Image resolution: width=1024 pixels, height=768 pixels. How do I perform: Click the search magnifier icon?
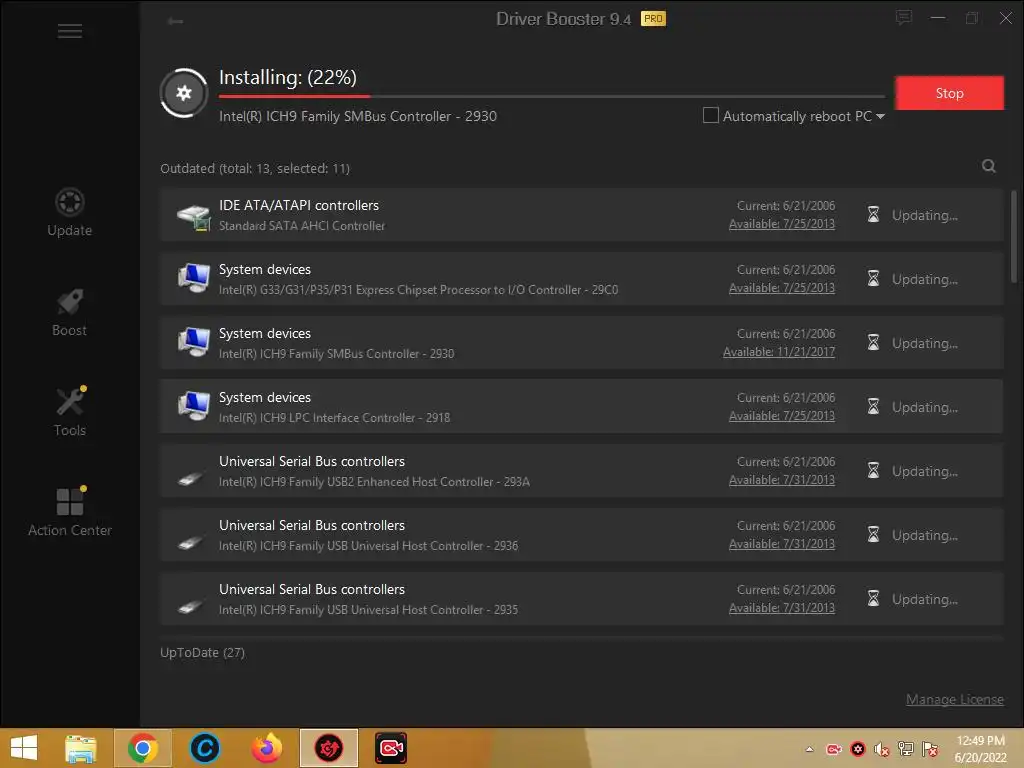[989, 167]
